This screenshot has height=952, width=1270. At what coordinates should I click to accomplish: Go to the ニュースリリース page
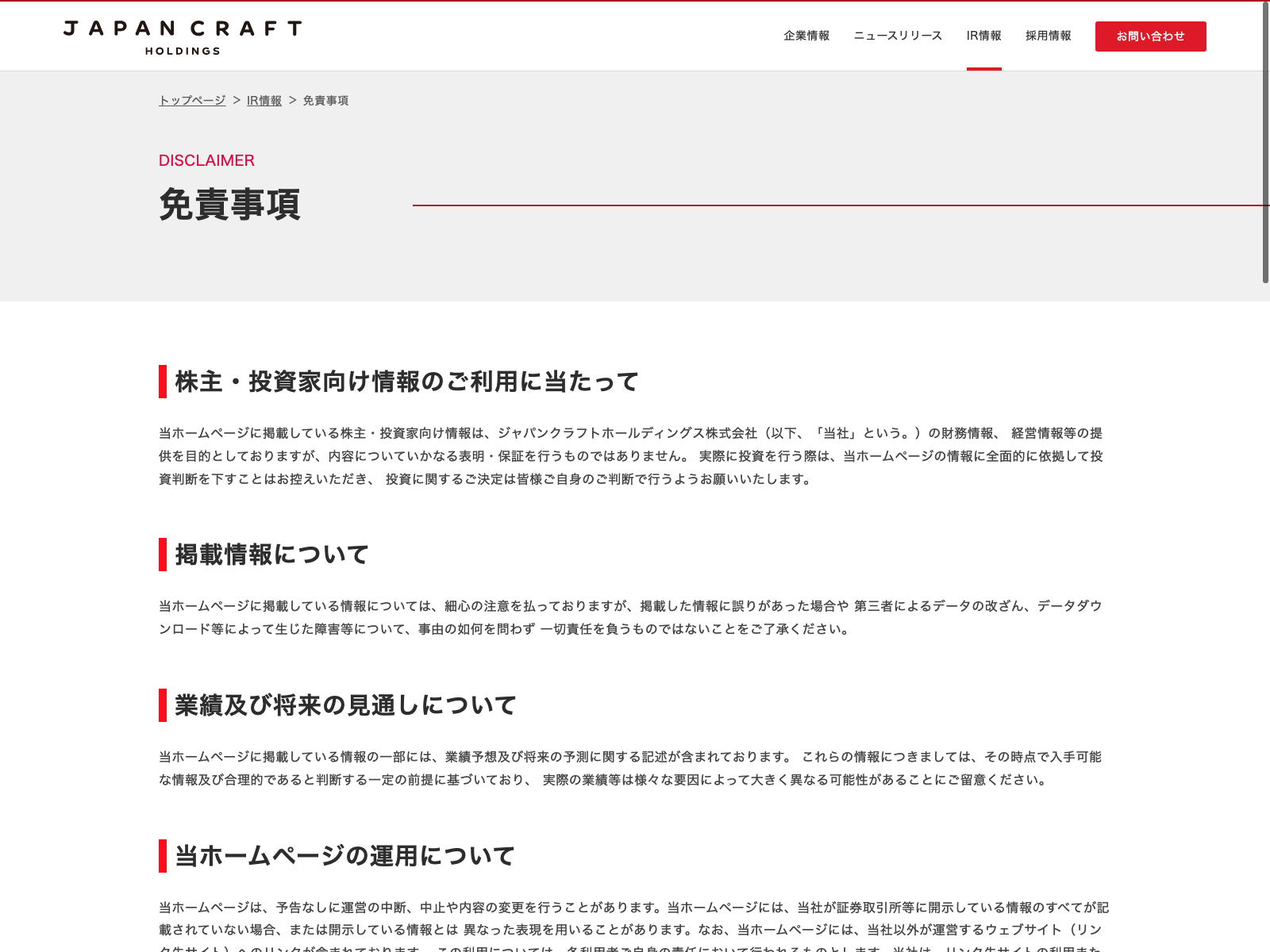[x=898, y=36]
